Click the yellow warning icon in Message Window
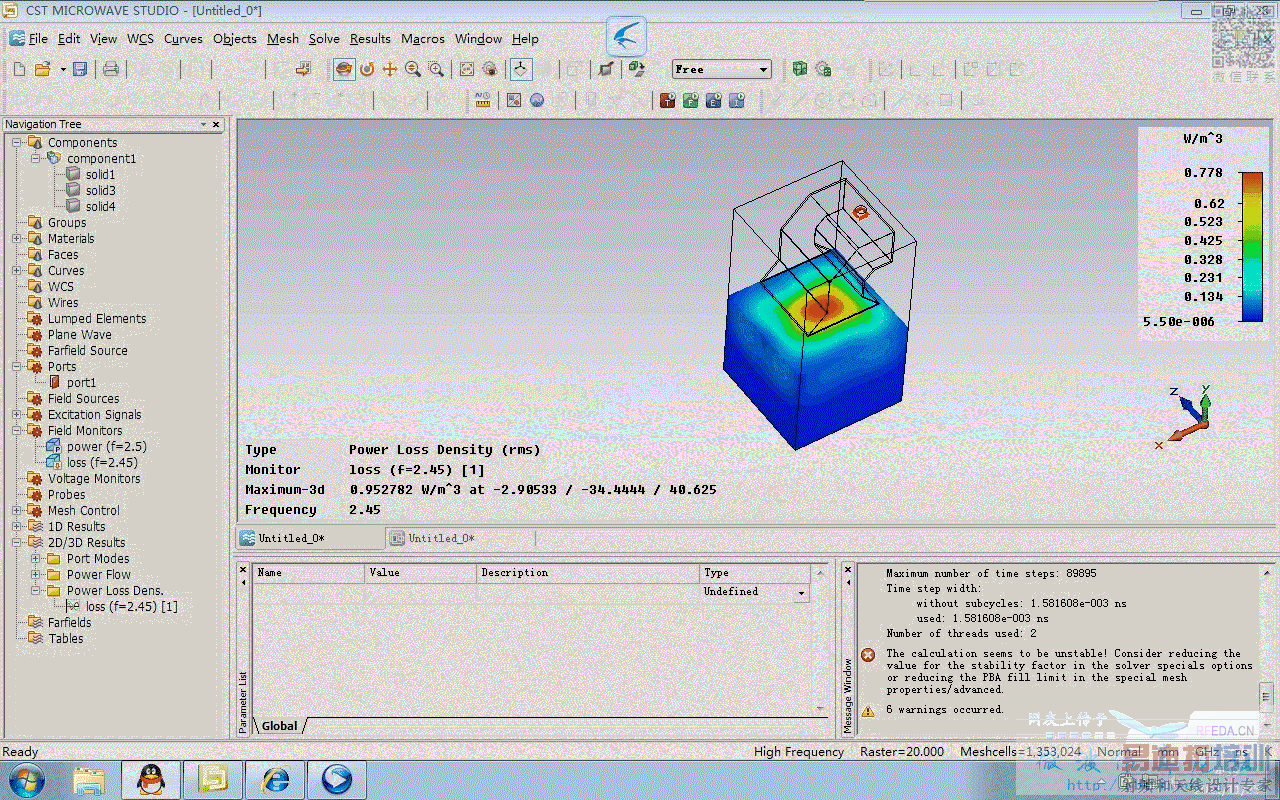1280x800 pixels. tap(868, 710)
